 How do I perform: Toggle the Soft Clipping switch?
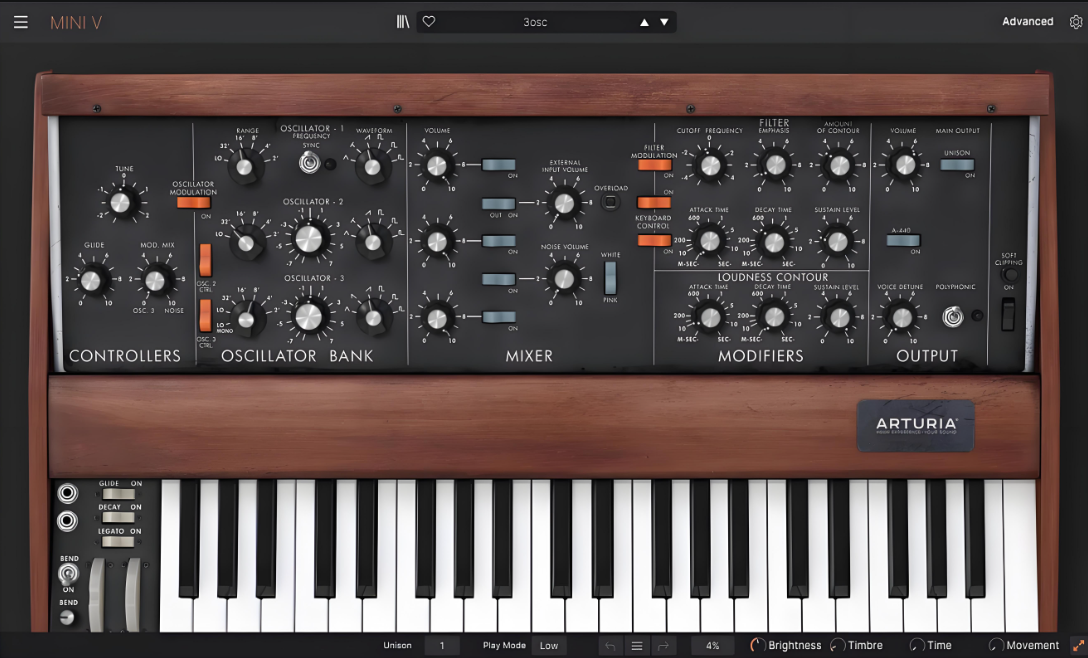click(x=1008, y=314)
